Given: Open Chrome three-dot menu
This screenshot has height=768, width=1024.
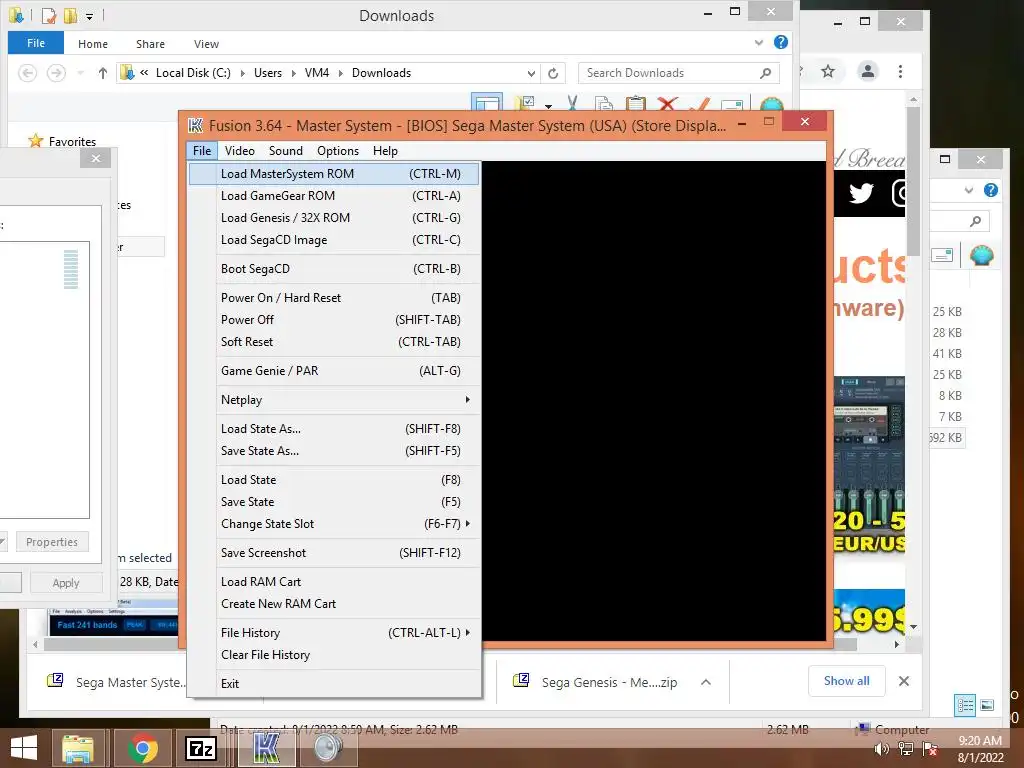Looking at the screenshot, I should (900, 71).
